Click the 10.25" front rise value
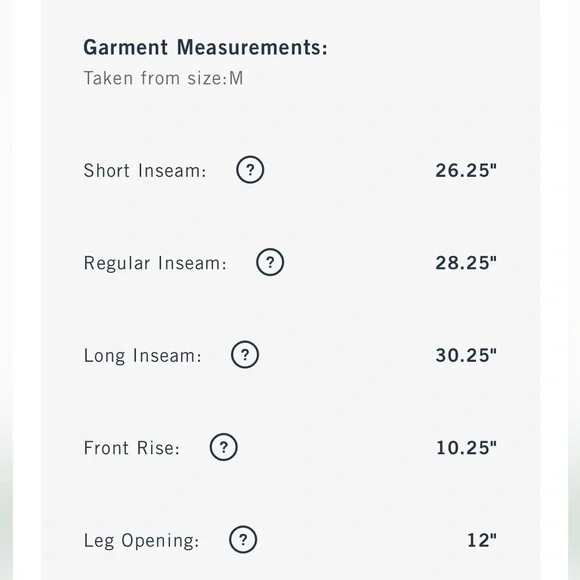 click(x=466, y=448)
